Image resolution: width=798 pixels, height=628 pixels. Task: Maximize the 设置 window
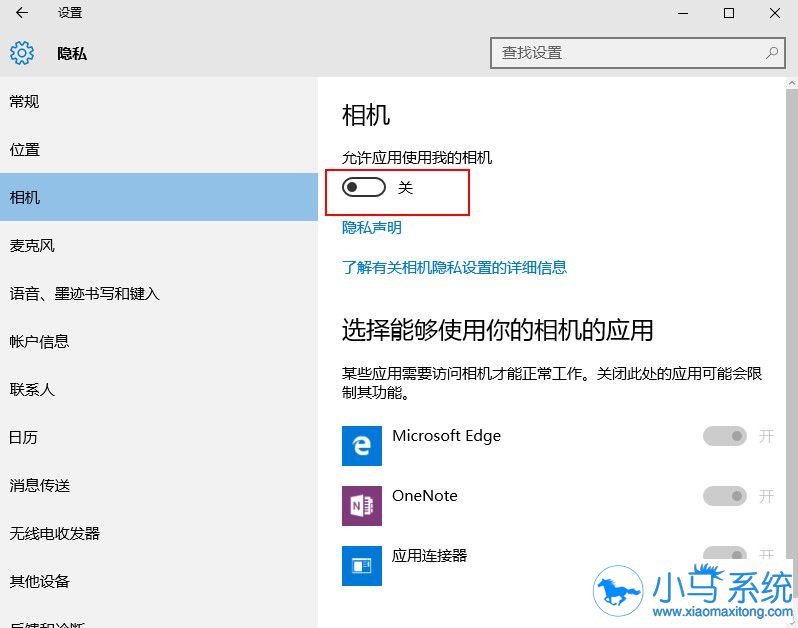729,13
